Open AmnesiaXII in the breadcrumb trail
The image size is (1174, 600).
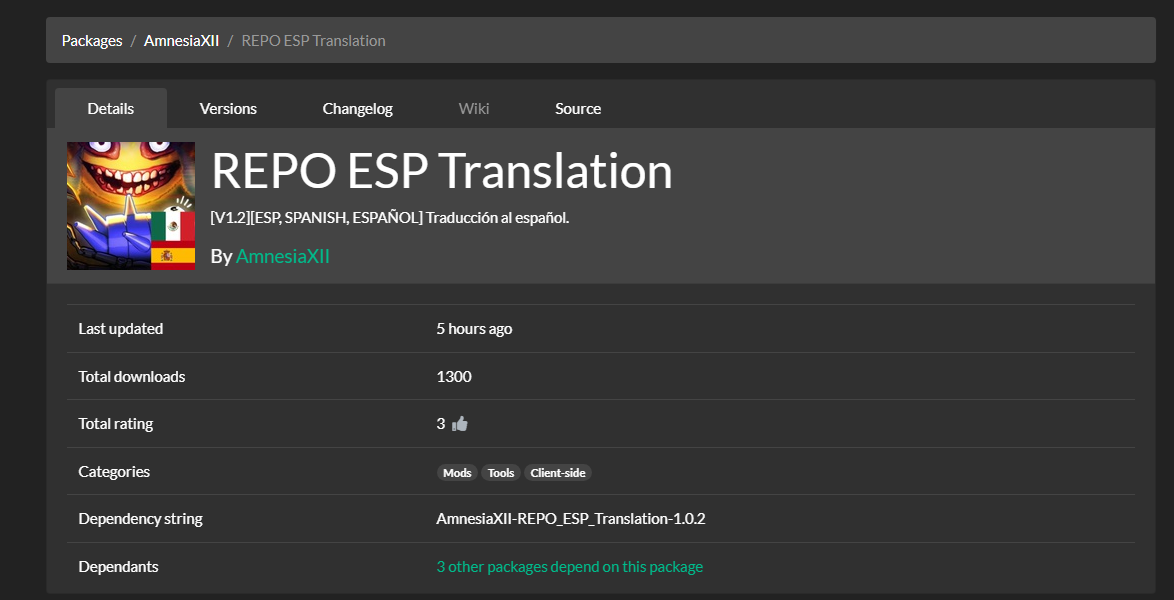point(181,41)
